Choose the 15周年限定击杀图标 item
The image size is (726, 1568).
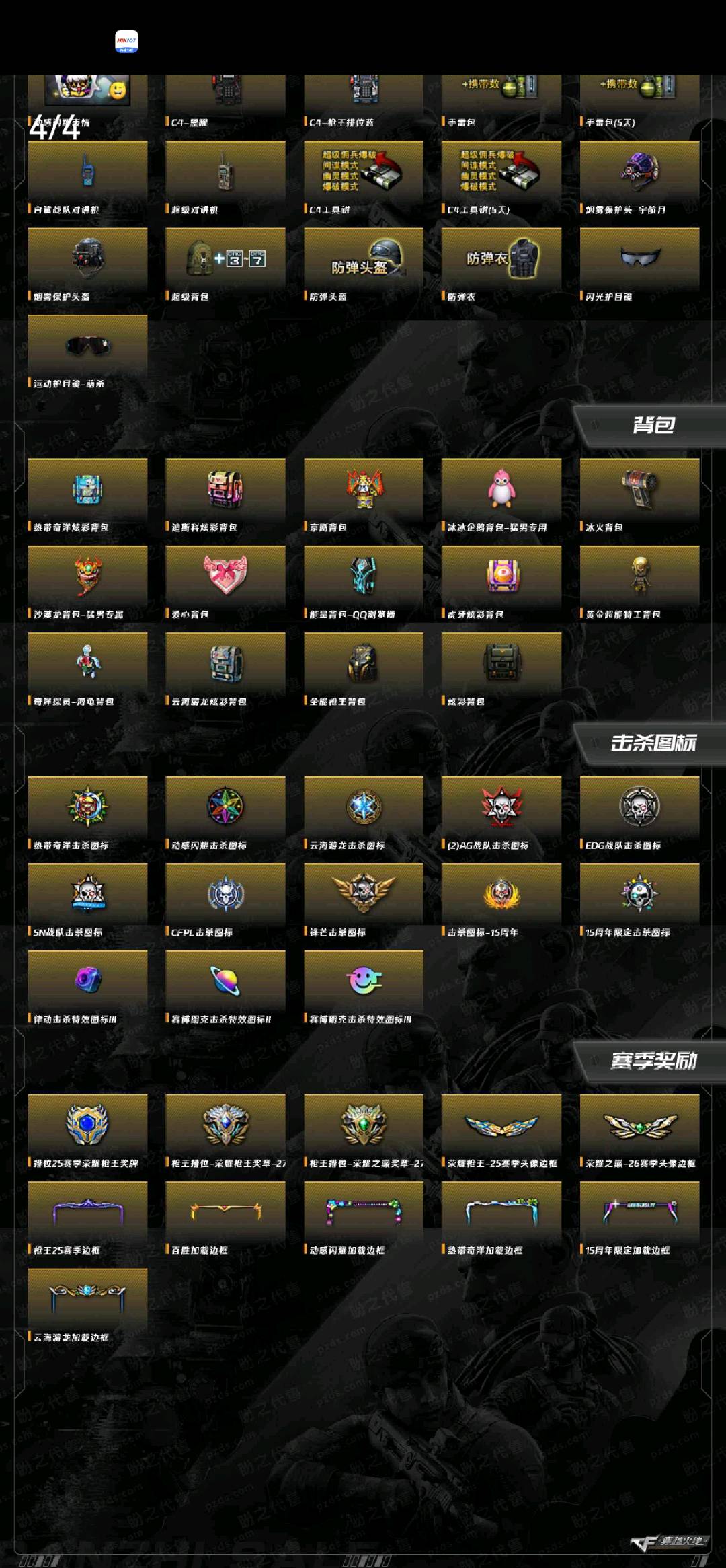[x=639, y=901]
